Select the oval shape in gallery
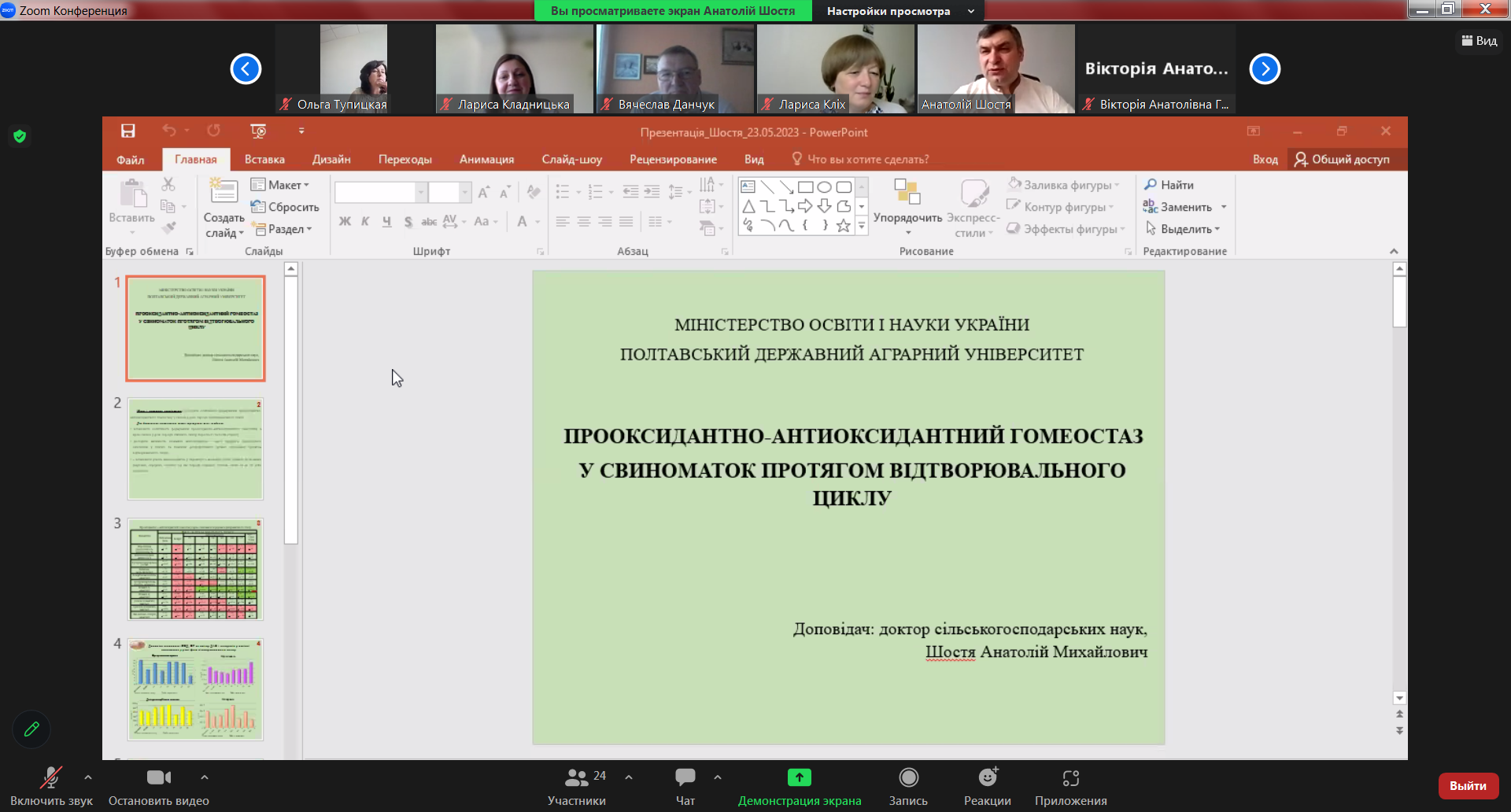 pyautogui.click(x=824, y=186)
